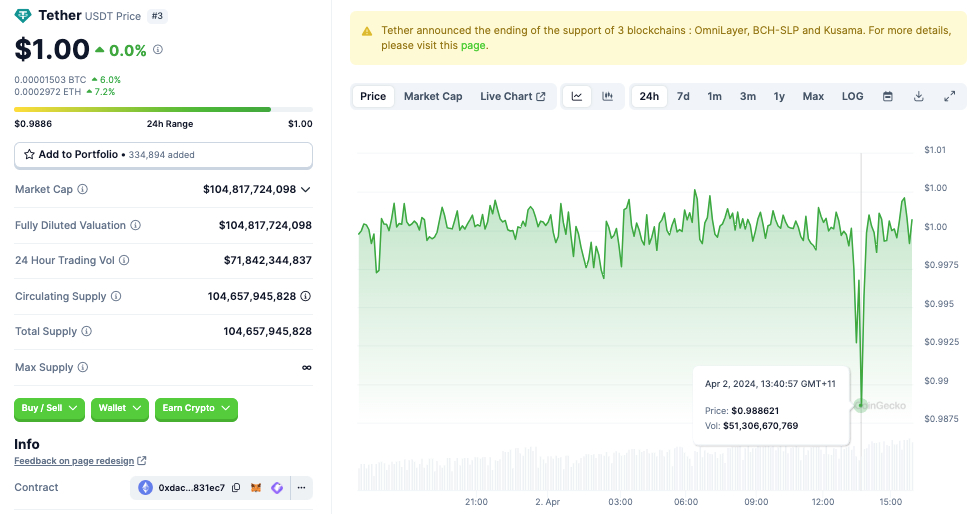This screenshot has height=514, width=973.
Task: Expand chart to fullscreen
Action: point(949,96)
